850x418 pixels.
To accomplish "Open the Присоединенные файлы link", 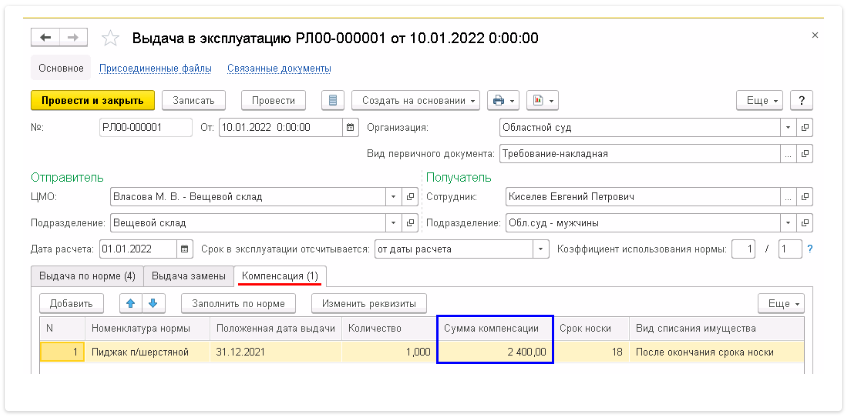I will click(x=155, y=69).
